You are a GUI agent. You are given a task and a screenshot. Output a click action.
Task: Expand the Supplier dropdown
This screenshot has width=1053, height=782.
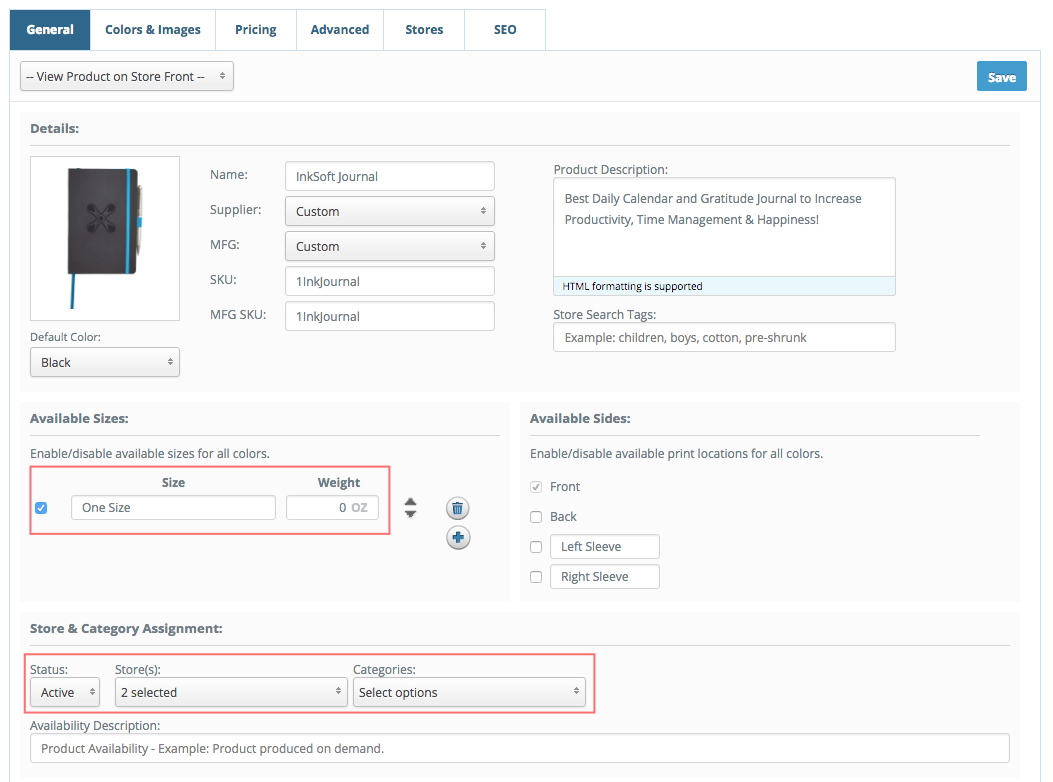[389, 211]
